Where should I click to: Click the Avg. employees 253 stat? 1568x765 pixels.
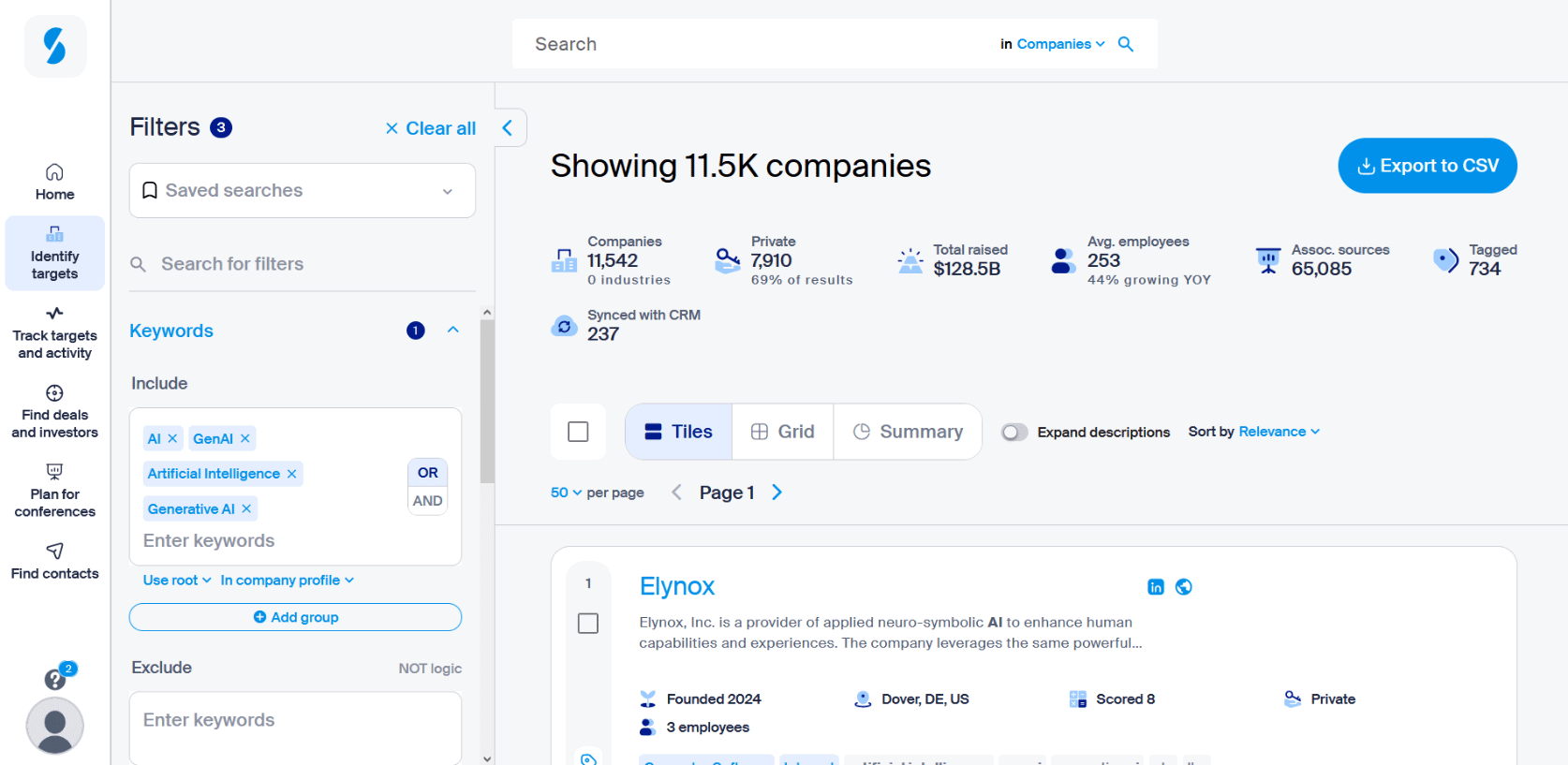(x=1131, y=260)
